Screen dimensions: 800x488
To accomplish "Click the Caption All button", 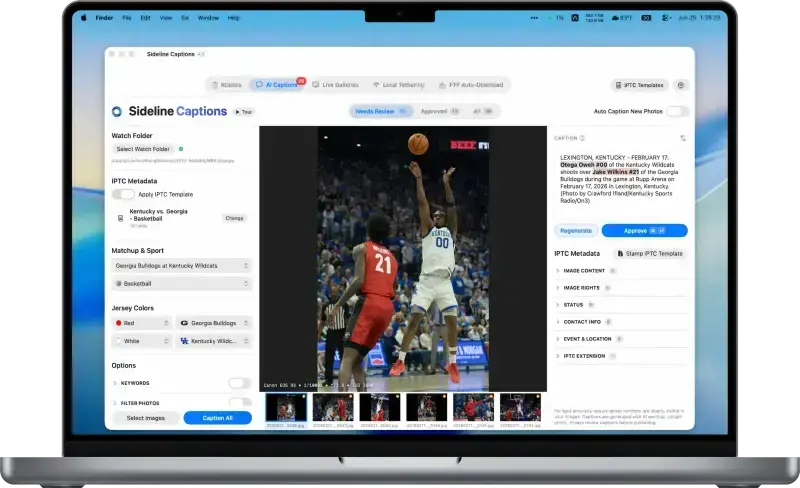I will [x=218, y=418].
